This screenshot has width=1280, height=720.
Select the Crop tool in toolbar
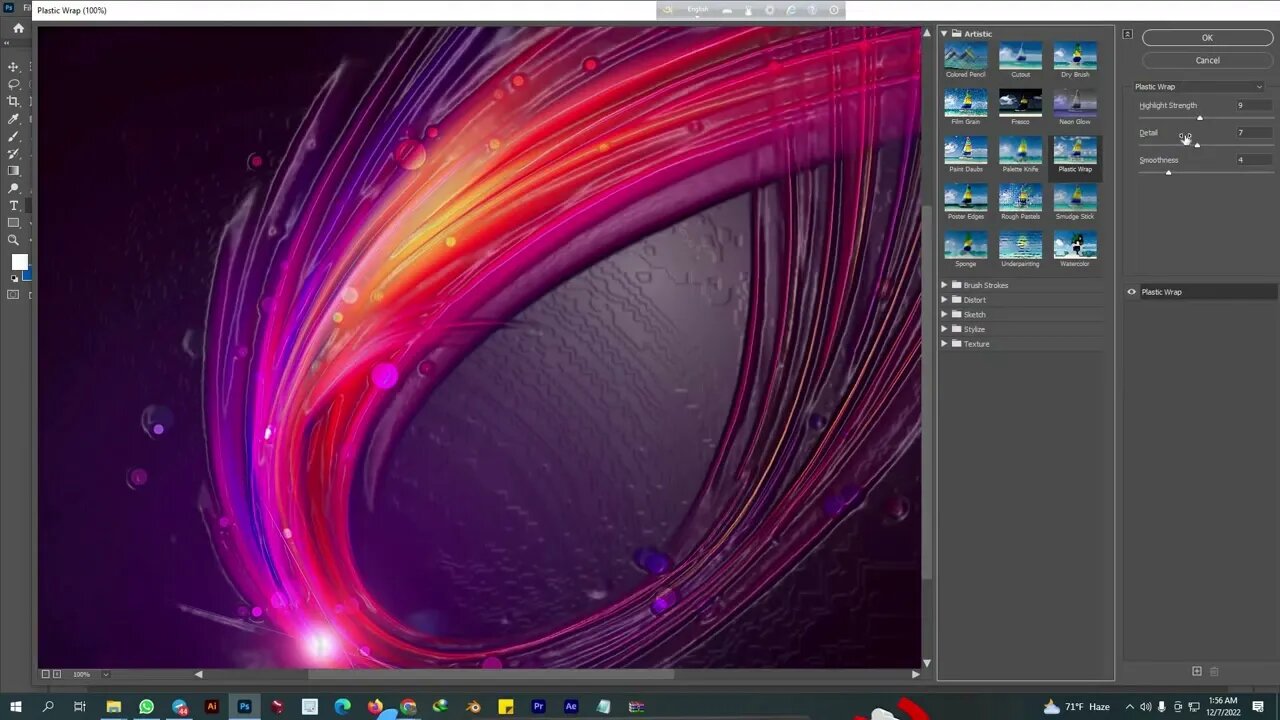(14, 101)
